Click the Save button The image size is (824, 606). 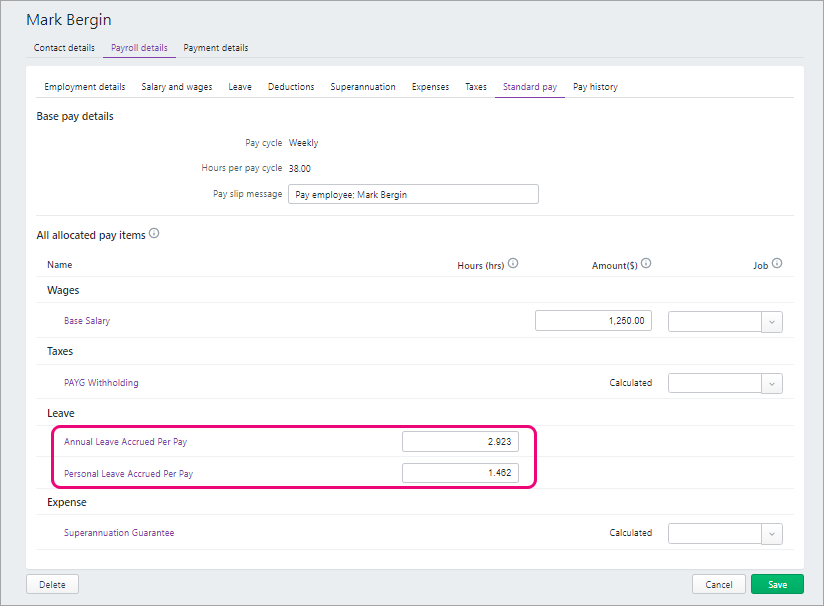pyautogui.click(x=777, y=584)
